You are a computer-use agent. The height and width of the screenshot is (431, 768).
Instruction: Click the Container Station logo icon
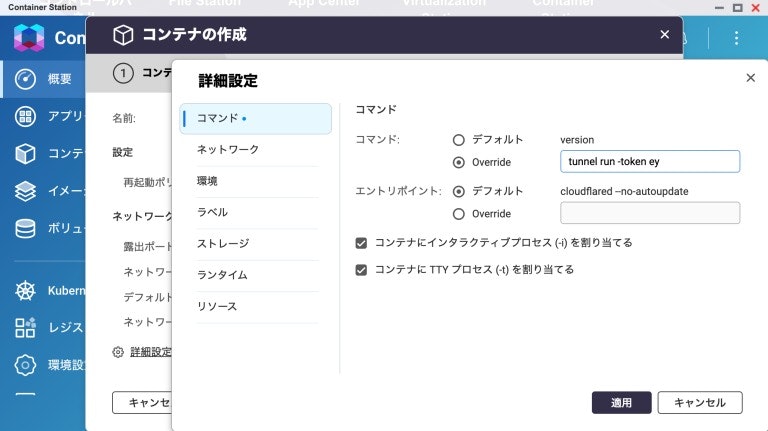29,38
